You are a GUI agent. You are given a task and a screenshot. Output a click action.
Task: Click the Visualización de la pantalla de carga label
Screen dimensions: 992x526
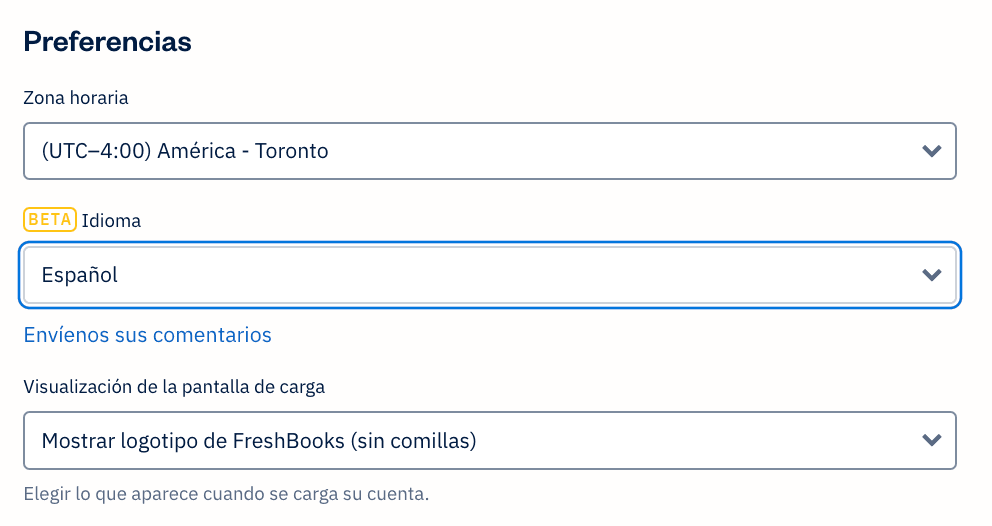pyautogui.click(x=174, y=387)
